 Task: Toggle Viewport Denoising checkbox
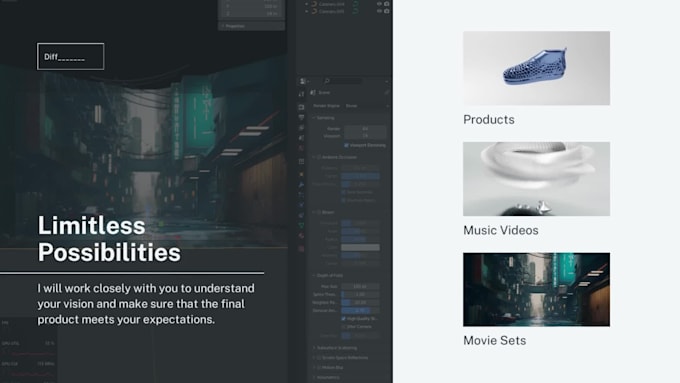[x=346, y=145]
